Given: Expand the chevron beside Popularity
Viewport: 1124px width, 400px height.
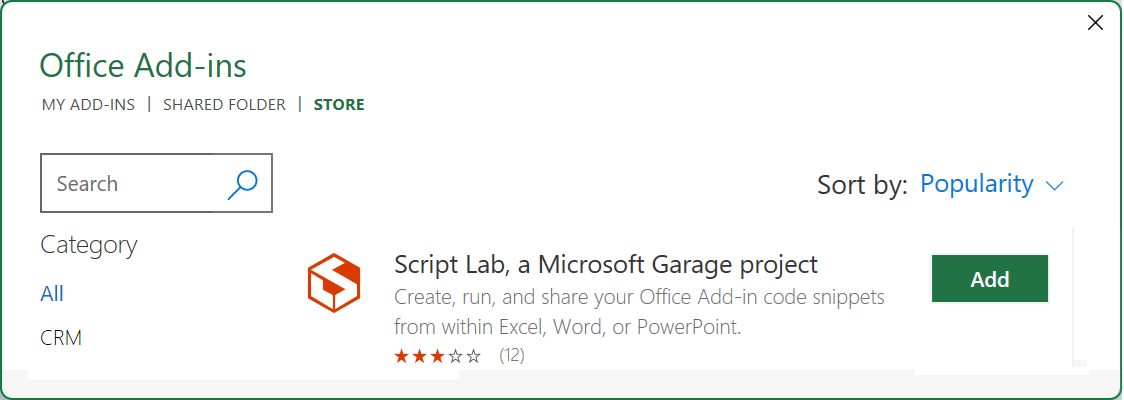Looking at the screenshot, I should (x=1054, y=186).
